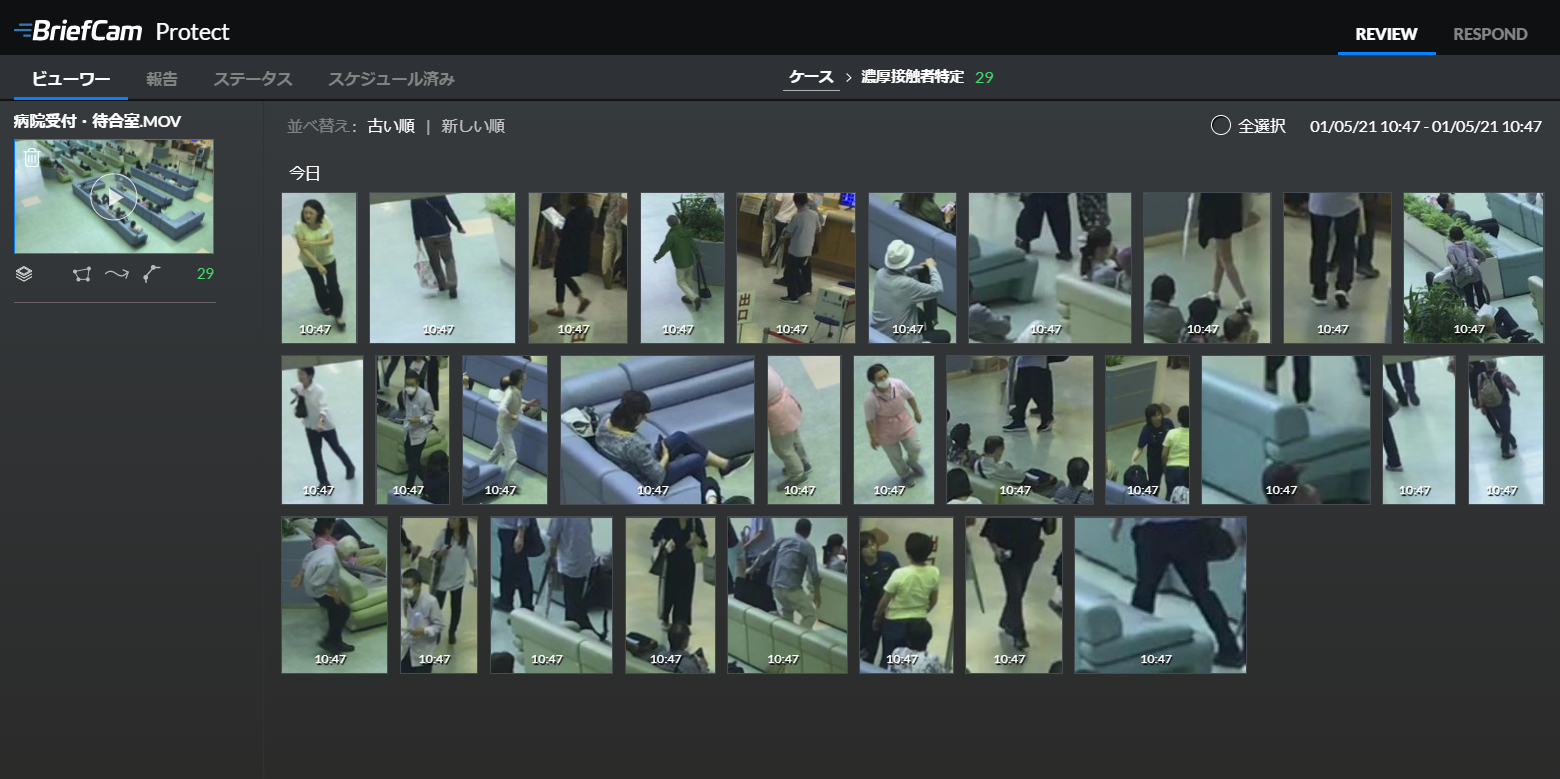
Task: Select the curved path arrow icon
Action: pyautogui.click(x=117, y=274)
